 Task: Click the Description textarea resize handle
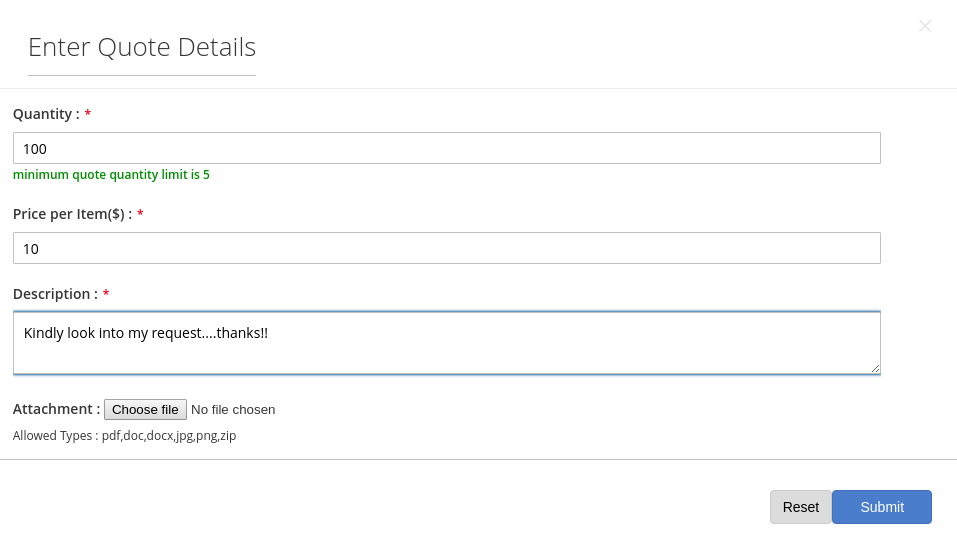875,369
